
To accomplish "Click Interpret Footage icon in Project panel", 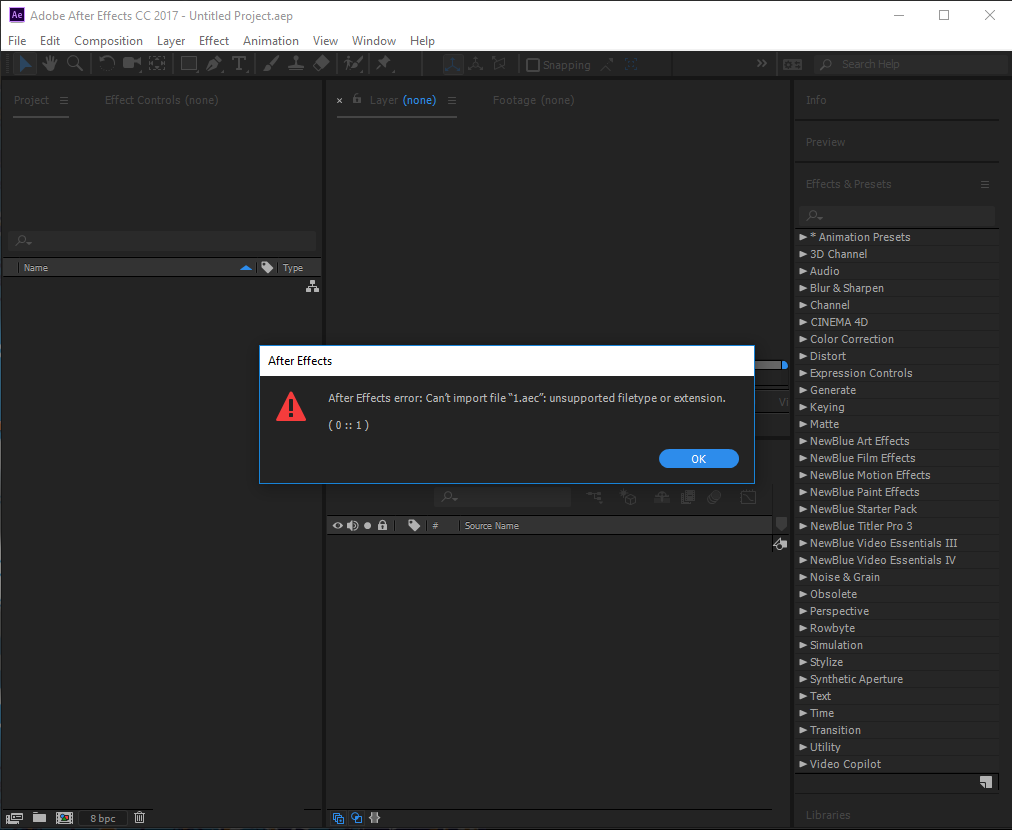I will point(14,818).
